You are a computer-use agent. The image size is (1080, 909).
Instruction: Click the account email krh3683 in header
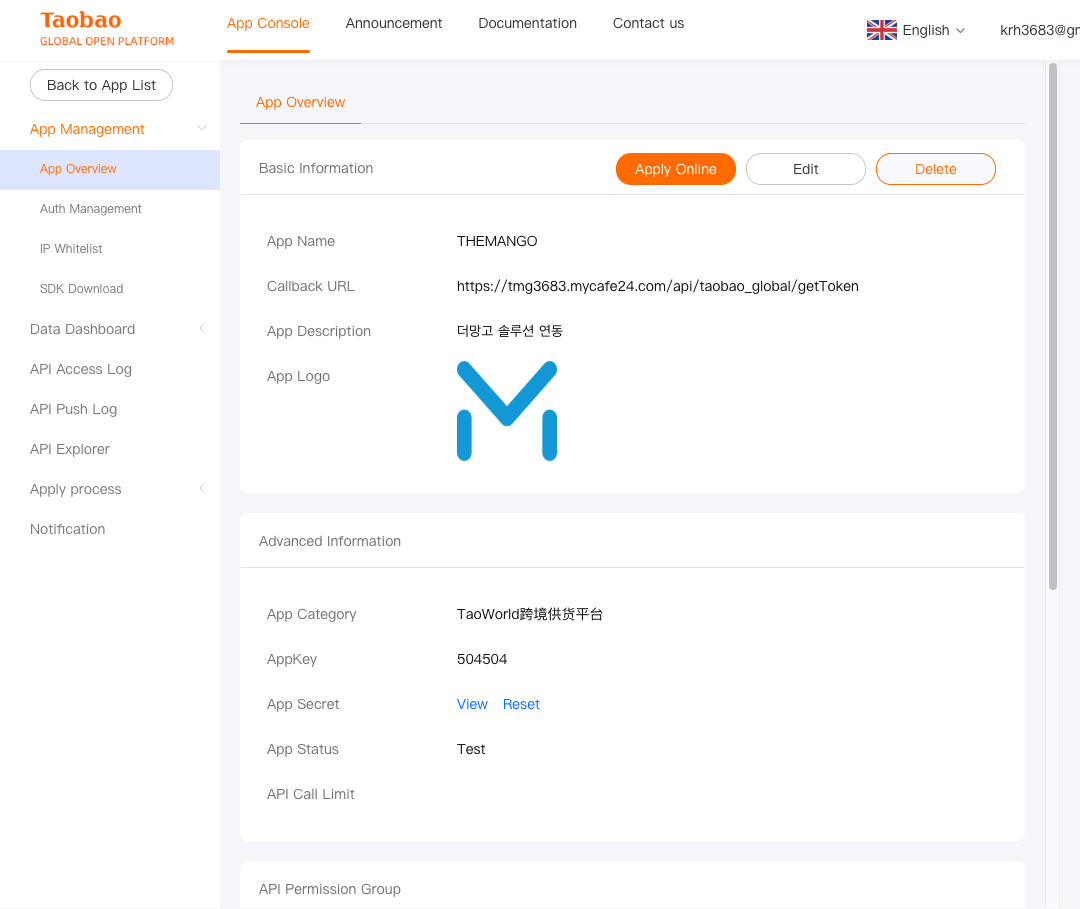point(1039,30)
